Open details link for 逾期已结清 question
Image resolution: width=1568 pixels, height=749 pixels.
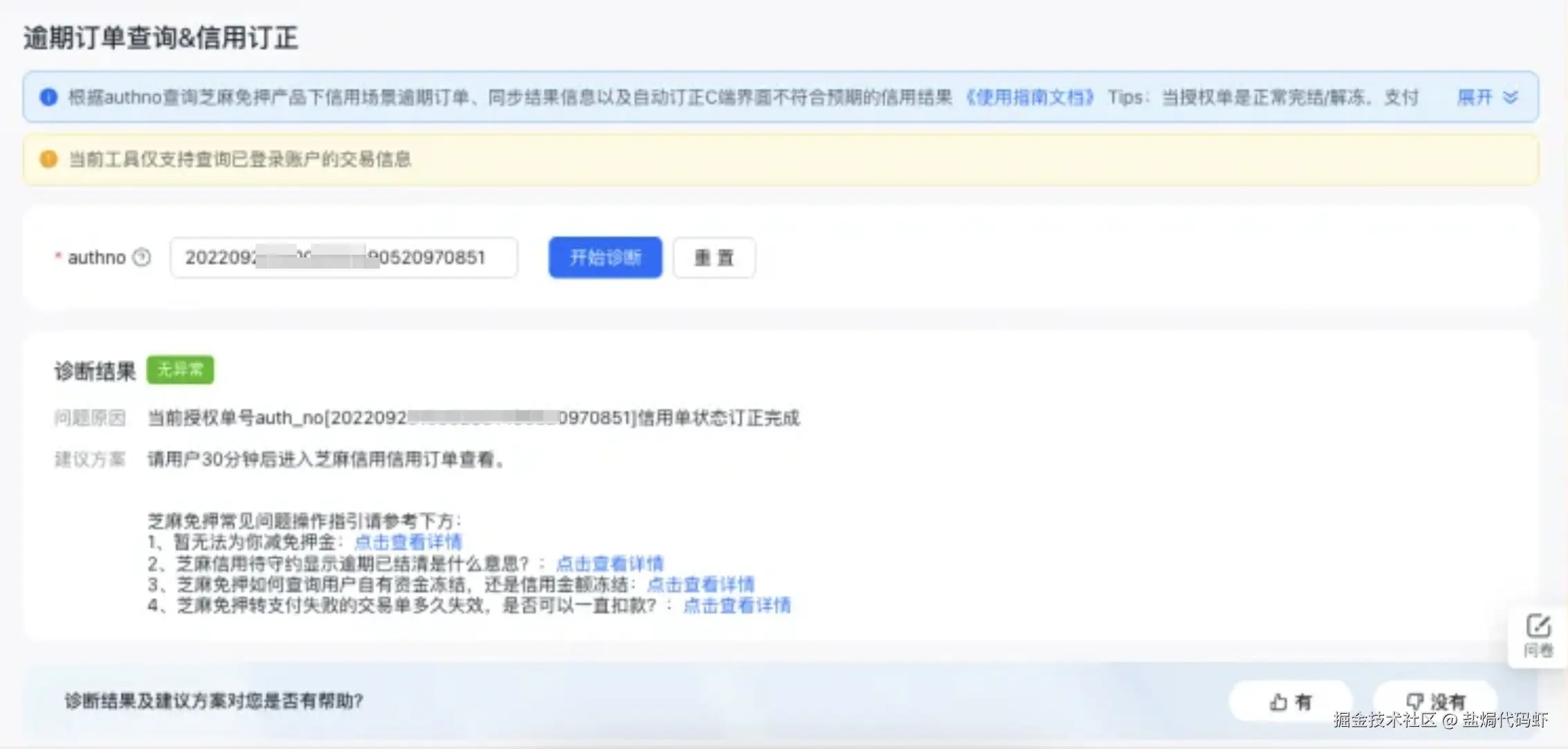(610, 563)
